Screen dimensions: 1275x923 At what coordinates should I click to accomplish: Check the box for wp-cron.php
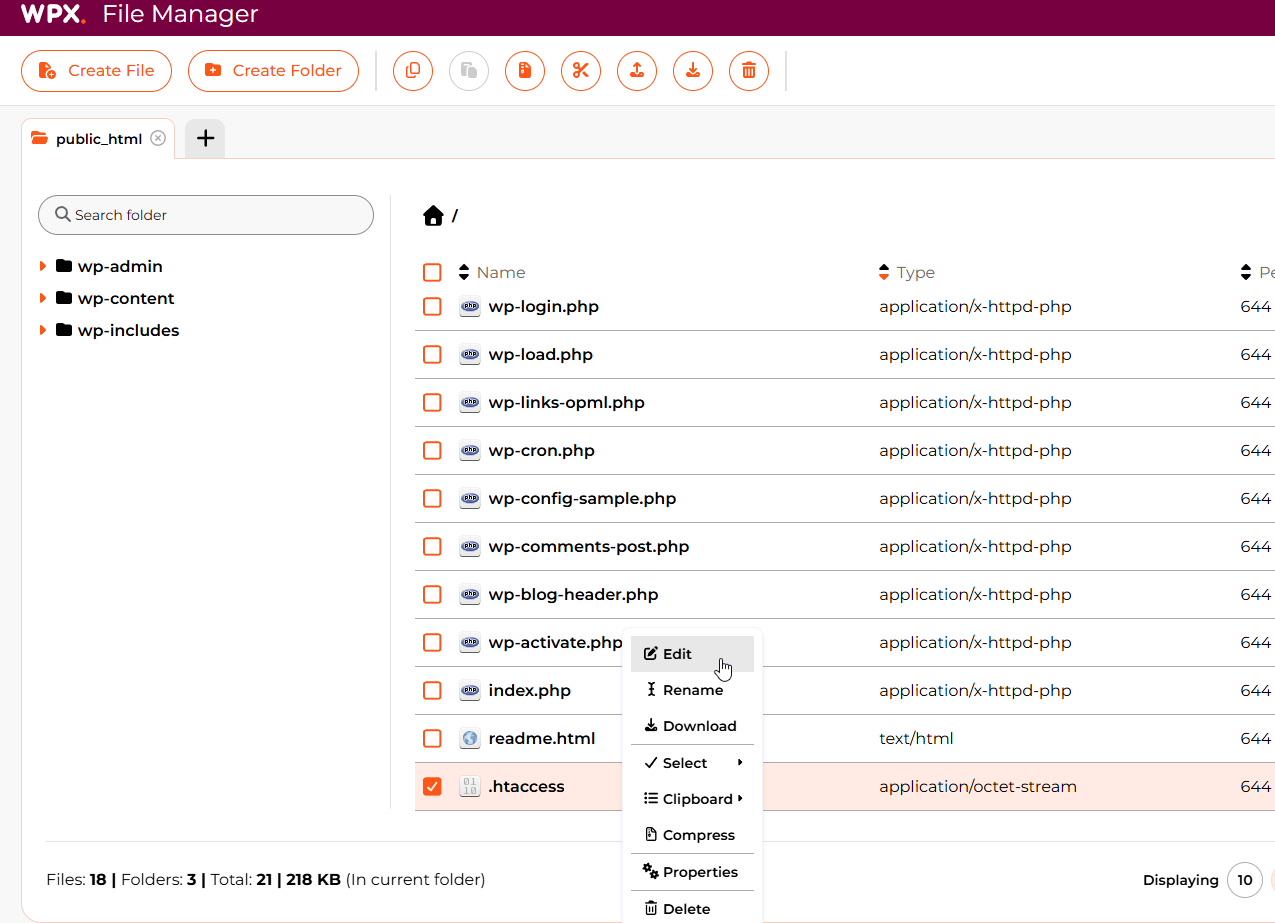point(432,451)
